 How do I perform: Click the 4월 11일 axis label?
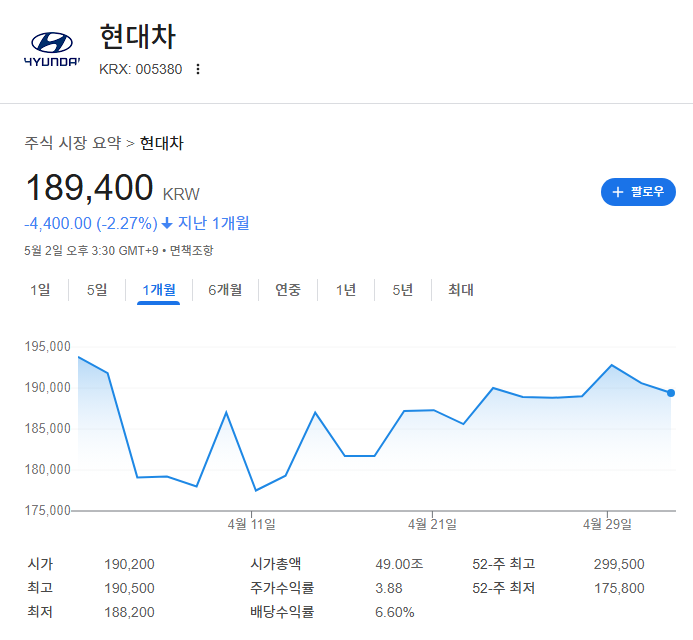251,524
